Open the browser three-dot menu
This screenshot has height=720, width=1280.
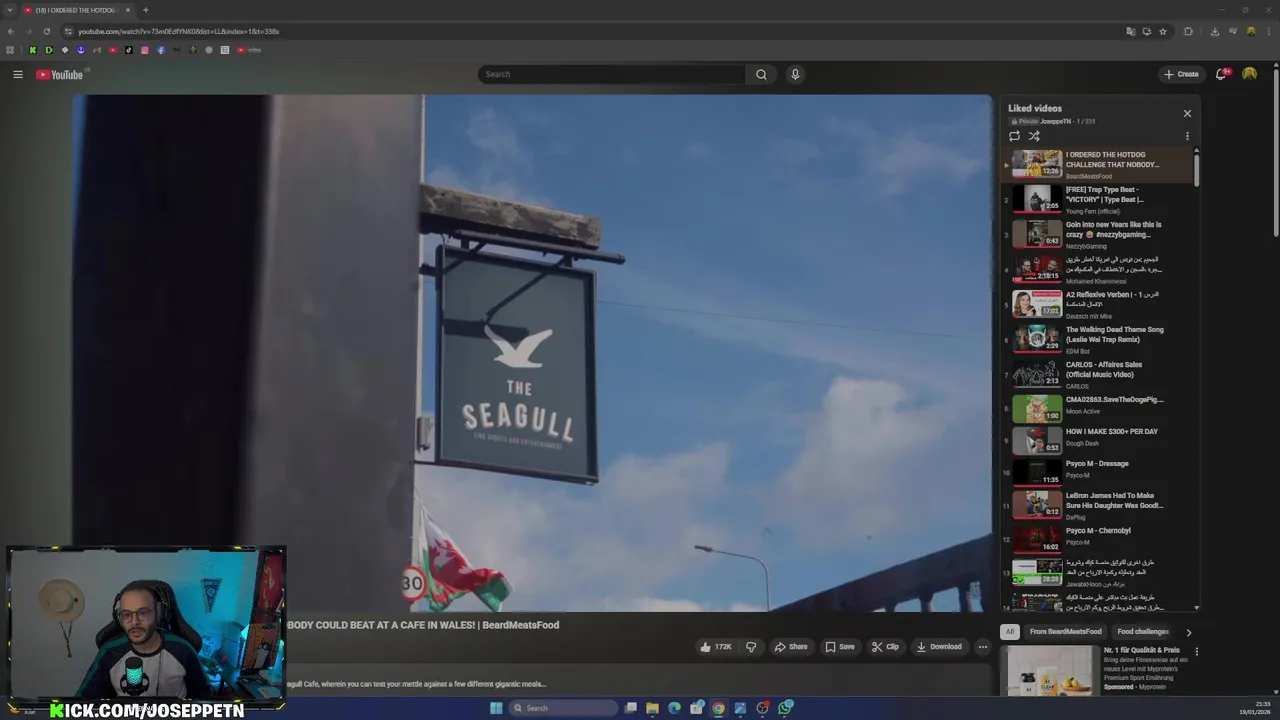coord(1269,31)
